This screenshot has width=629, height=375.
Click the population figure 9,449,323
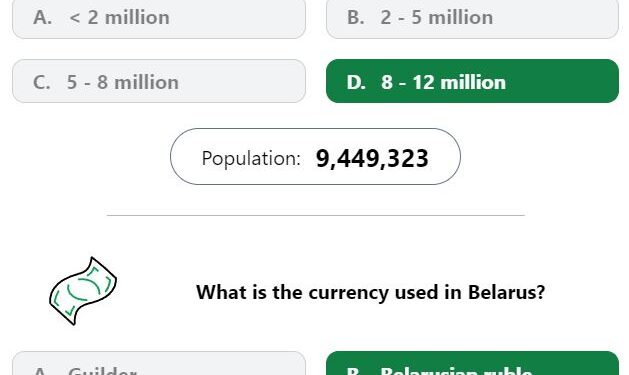[x=372, y=158]
